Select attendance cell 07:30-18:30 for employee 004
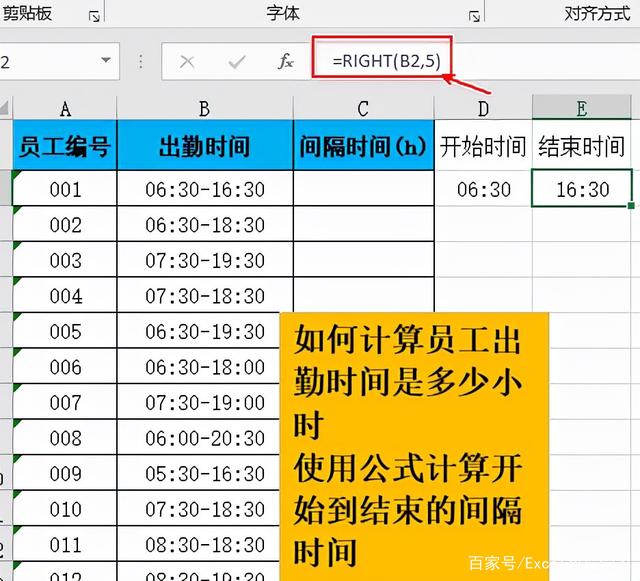The height and width of the screenshot is (581, 640). [205, 295]
